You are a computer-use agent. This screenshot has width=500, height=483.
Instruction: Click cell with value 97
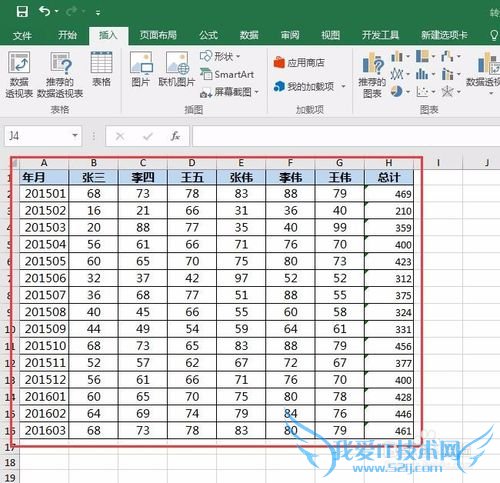coord(241,278)
